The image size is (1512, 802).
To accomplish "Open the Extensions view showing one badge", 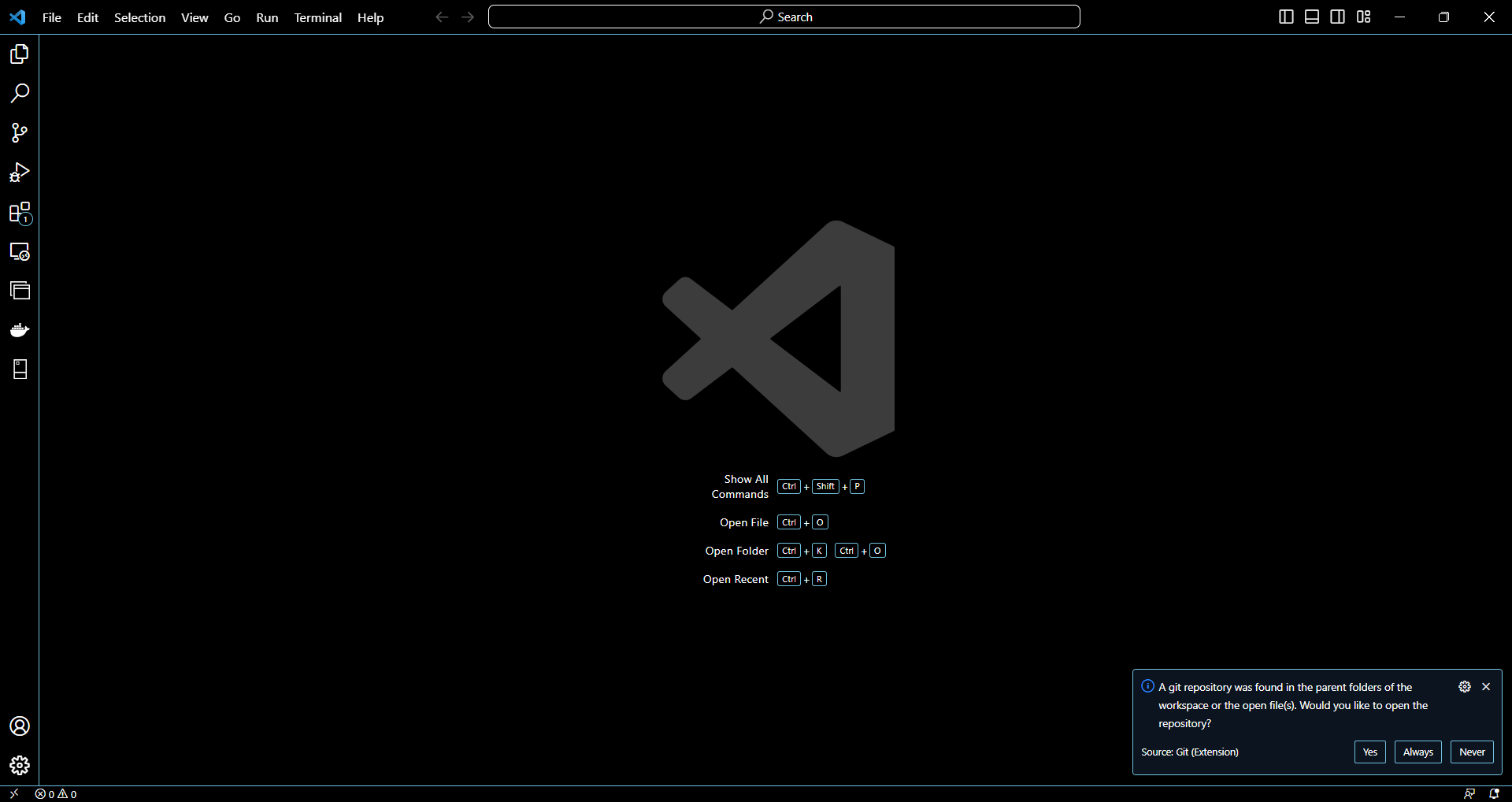I will pyautogui.click(x=20, y=213).
